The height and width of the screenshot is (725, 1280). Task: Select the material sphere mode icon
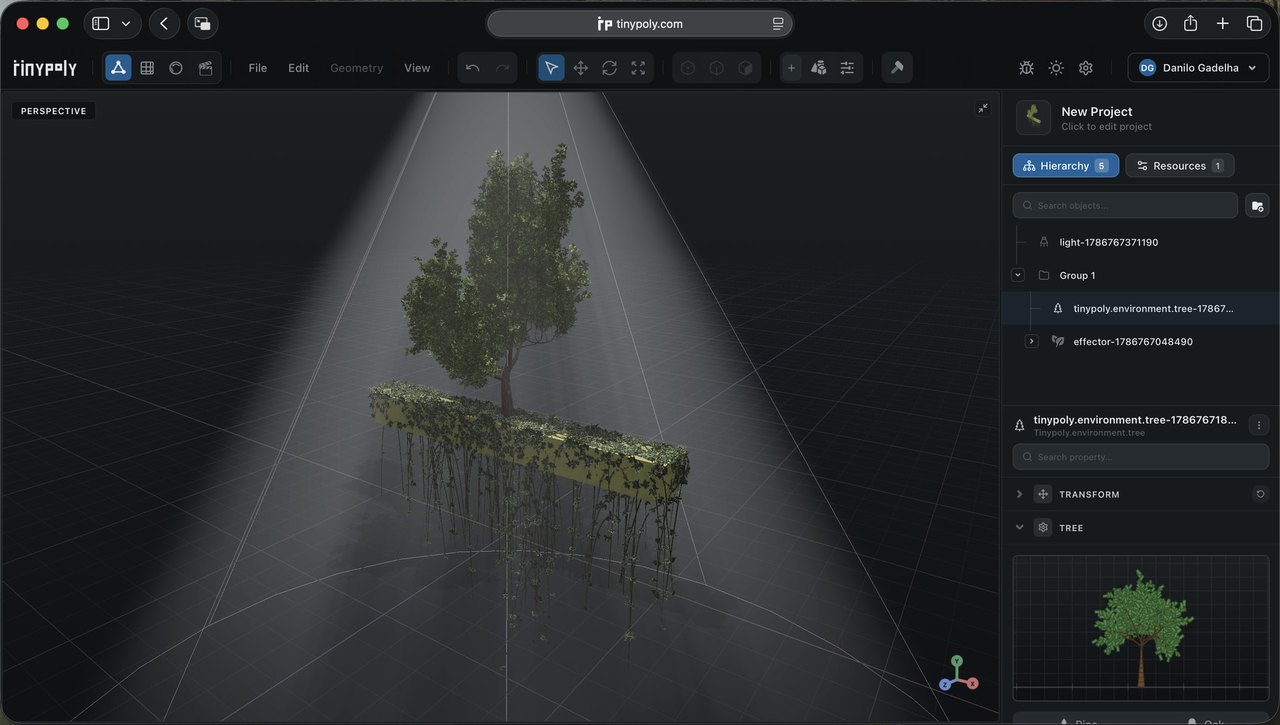click(x=176, y=68)
